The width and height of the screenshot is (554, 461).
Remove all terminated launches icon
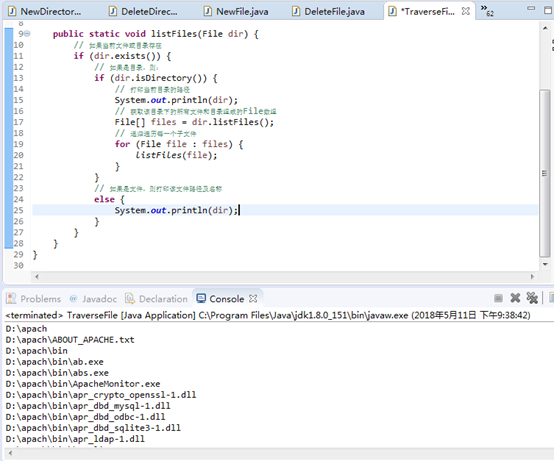click(x=532, y=298)
